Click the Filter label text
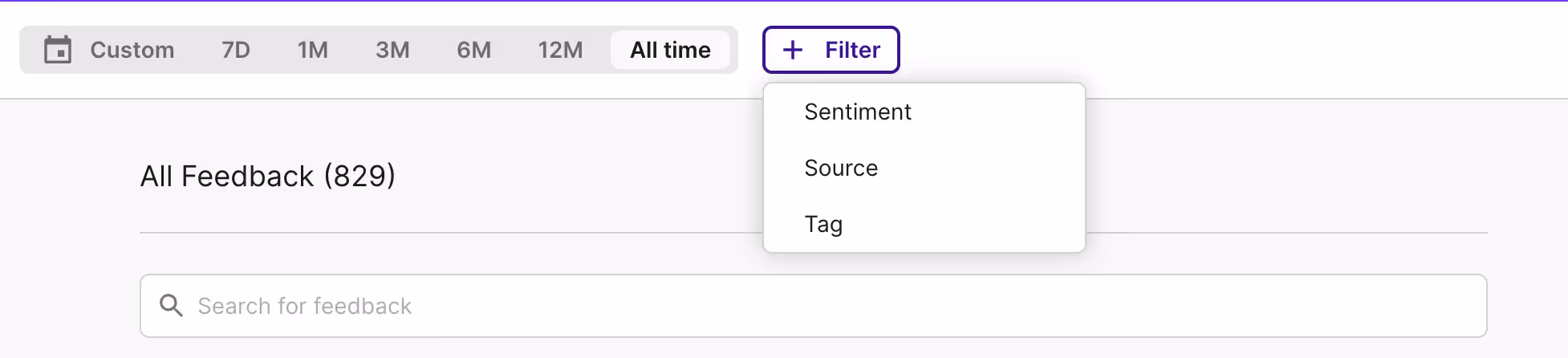This screenshot has height=358, width=1568. [x=852, y=50]
